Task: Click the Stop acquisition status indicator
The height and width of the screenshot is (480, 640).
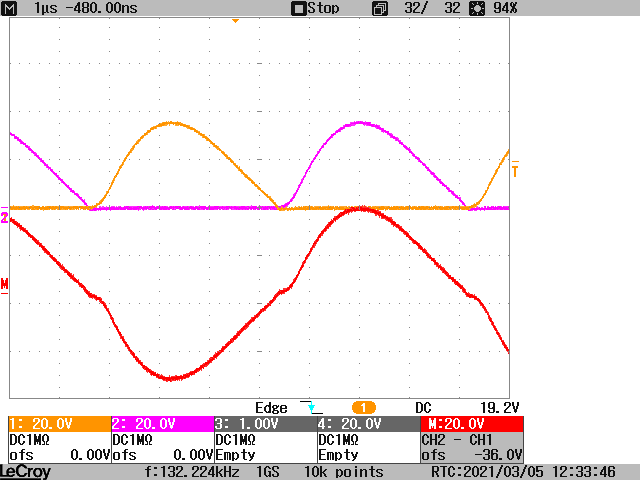Action: pyautogui.click(x=315, y=8)
